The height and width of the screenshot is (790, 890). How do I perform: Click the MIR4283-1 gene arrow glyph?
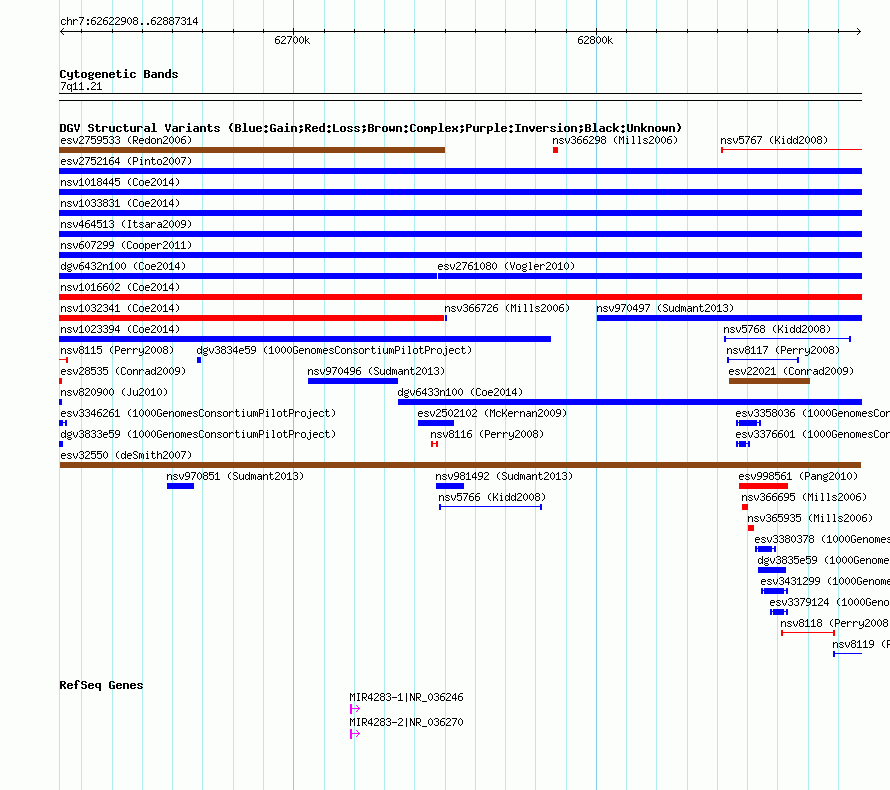click(x=355, y=709)
